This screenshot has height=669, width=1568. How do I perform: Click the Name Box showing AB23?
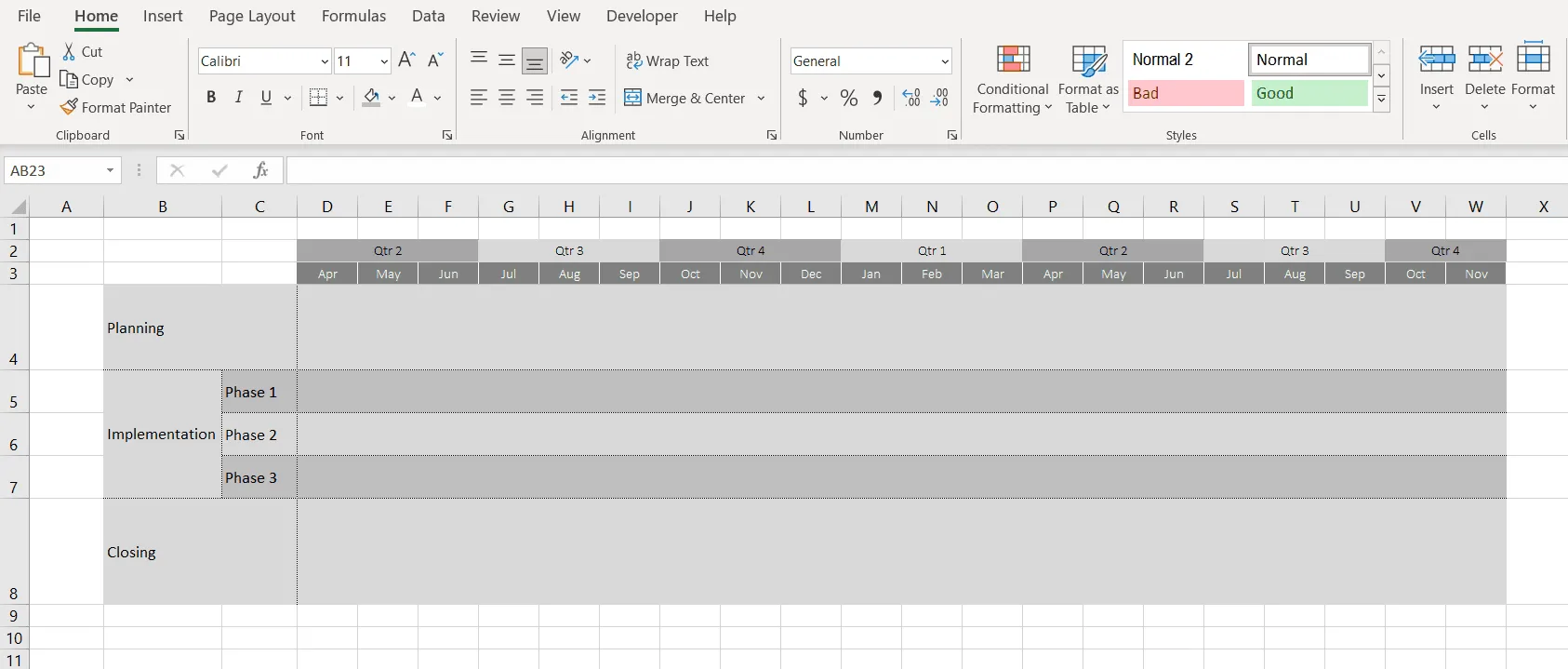pos(54,170)
